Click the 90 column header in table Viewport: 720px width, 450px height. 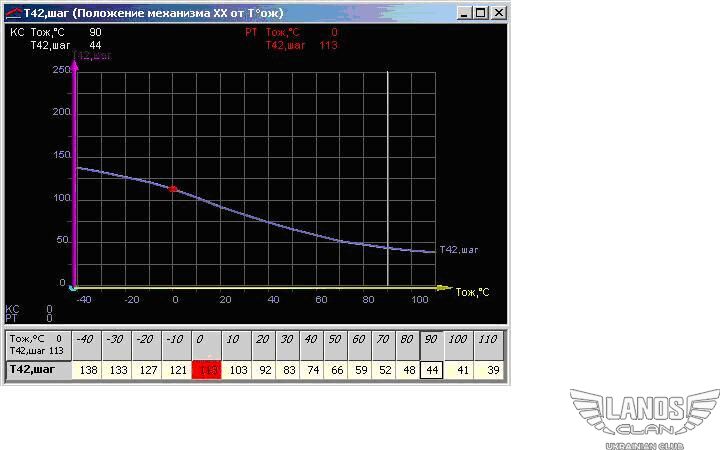click(432, 340)
